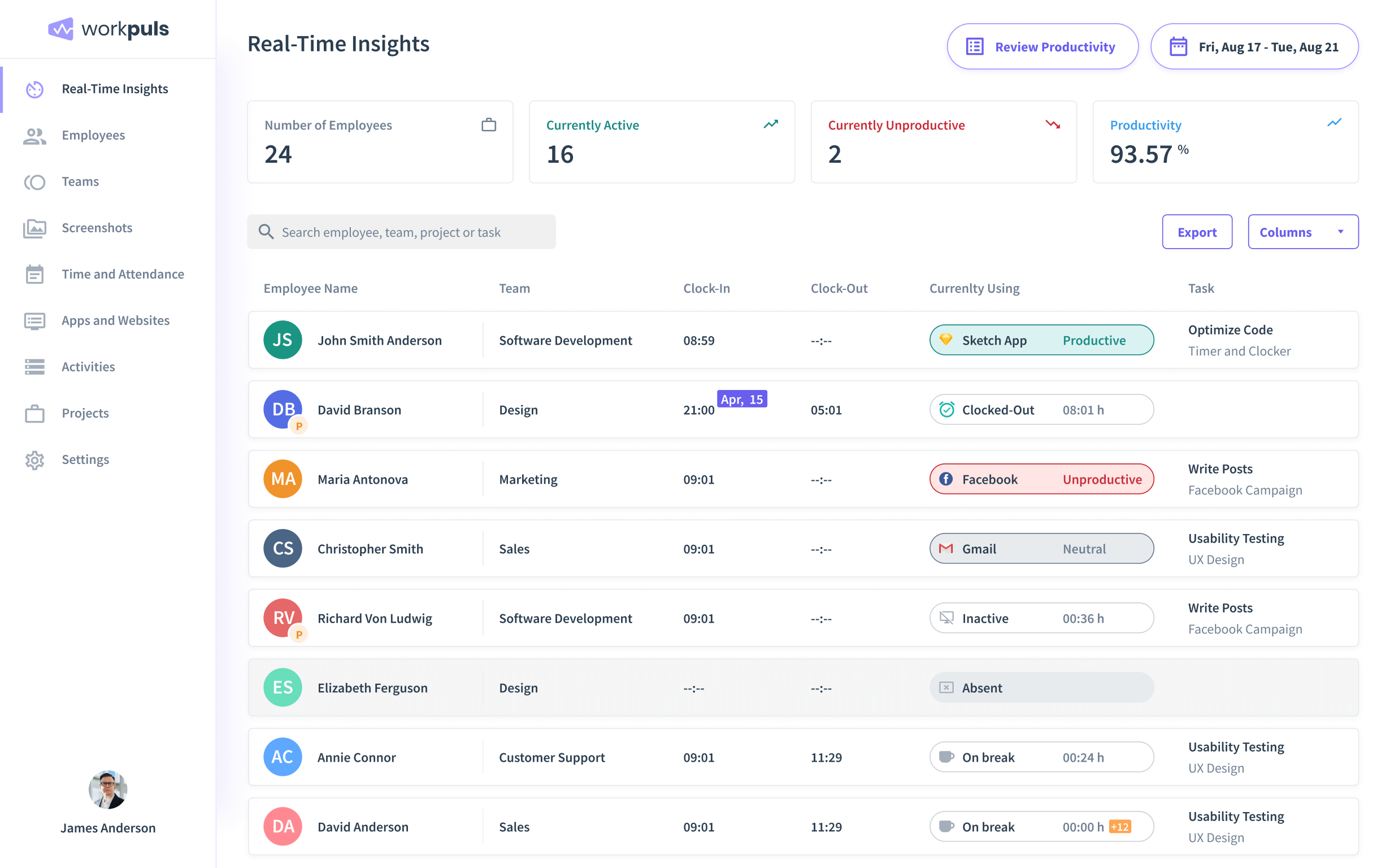Click the Export button
1390x868 pixels.
pos(1197,232)
